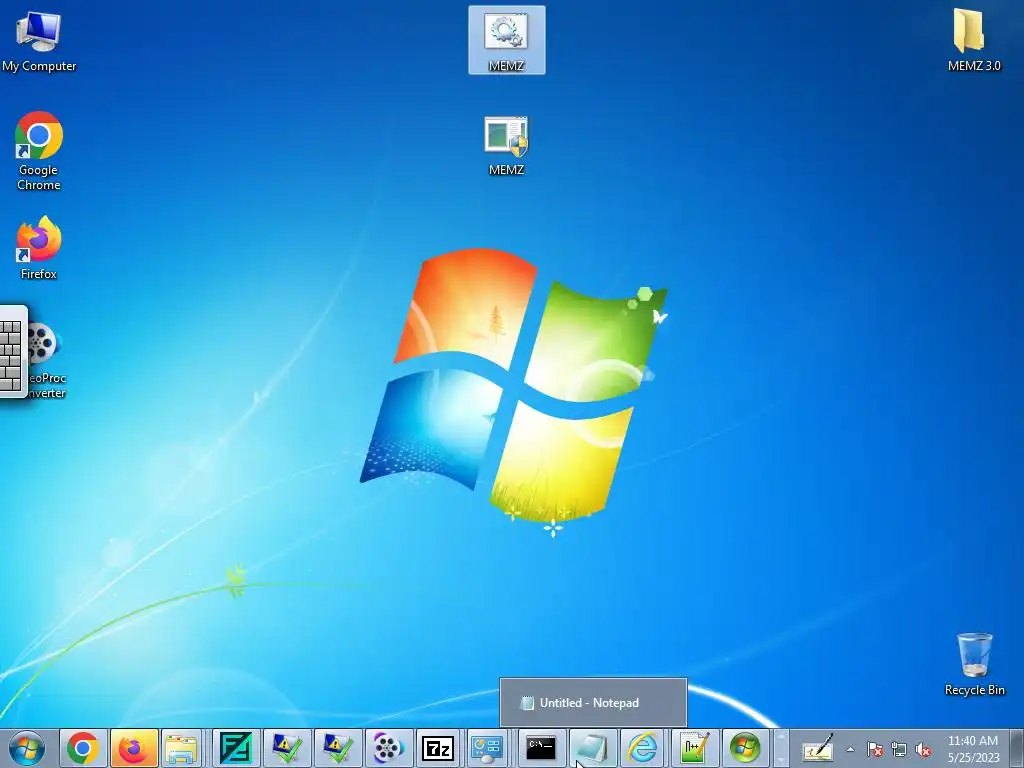Select the Firefox desktop shortcut
This screenshot has height=768, width=1024.
(39, 248)
